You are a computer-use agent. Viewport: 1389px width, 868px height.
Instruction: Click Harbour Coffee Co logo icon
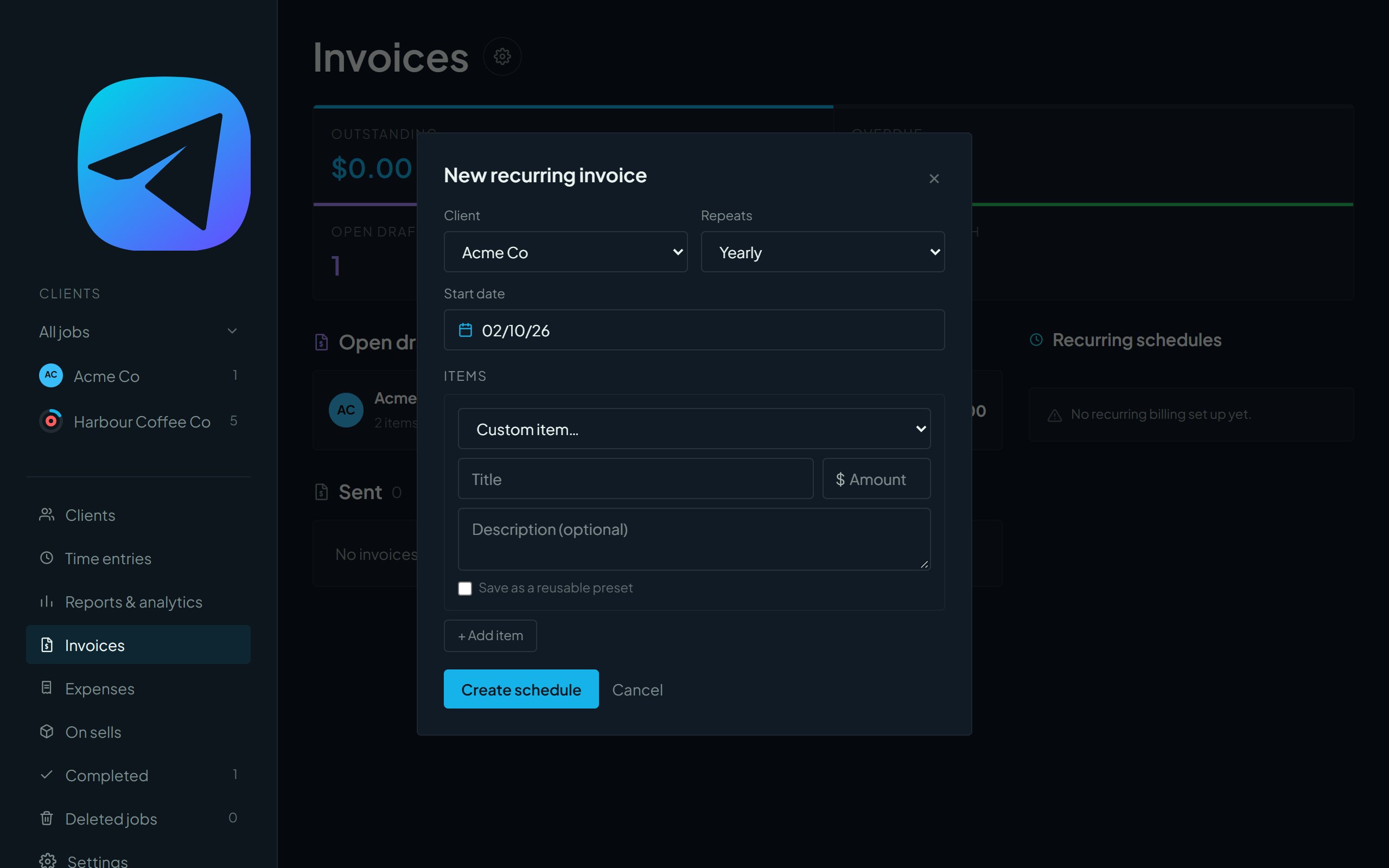[51, 421]
